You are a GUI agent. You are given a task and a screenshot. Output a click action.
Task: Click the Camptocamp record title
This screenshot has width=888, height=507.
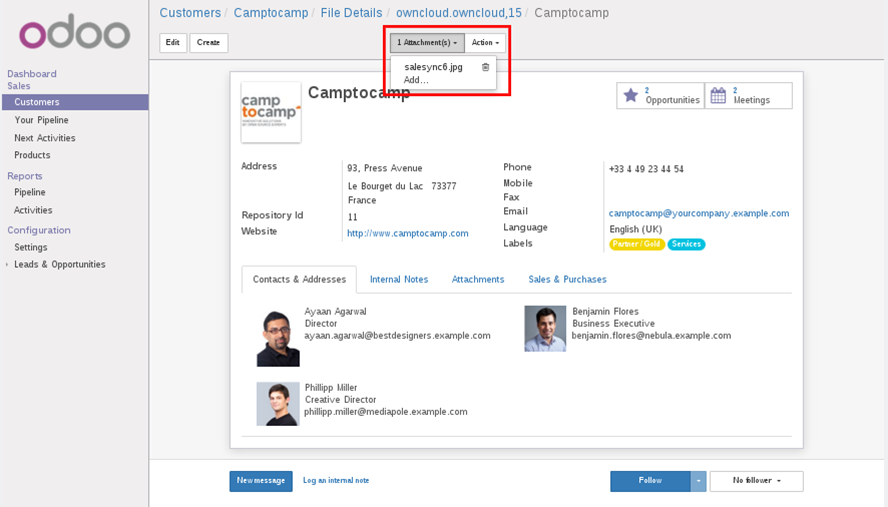[x=358, y=93]
